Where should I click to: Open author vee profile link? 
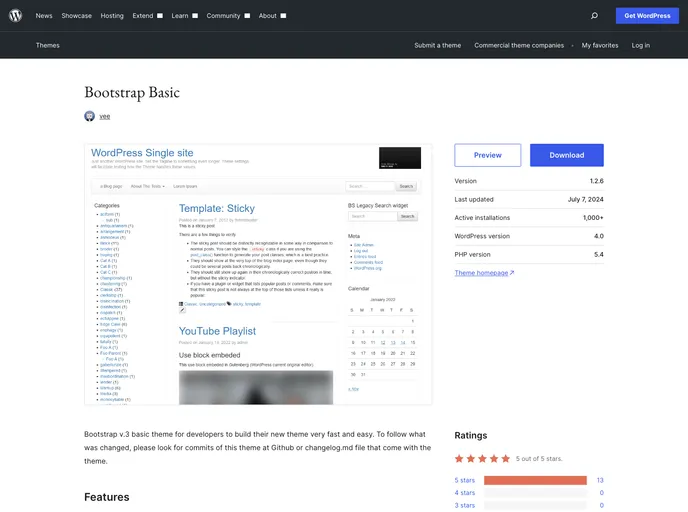coord(104,116)
